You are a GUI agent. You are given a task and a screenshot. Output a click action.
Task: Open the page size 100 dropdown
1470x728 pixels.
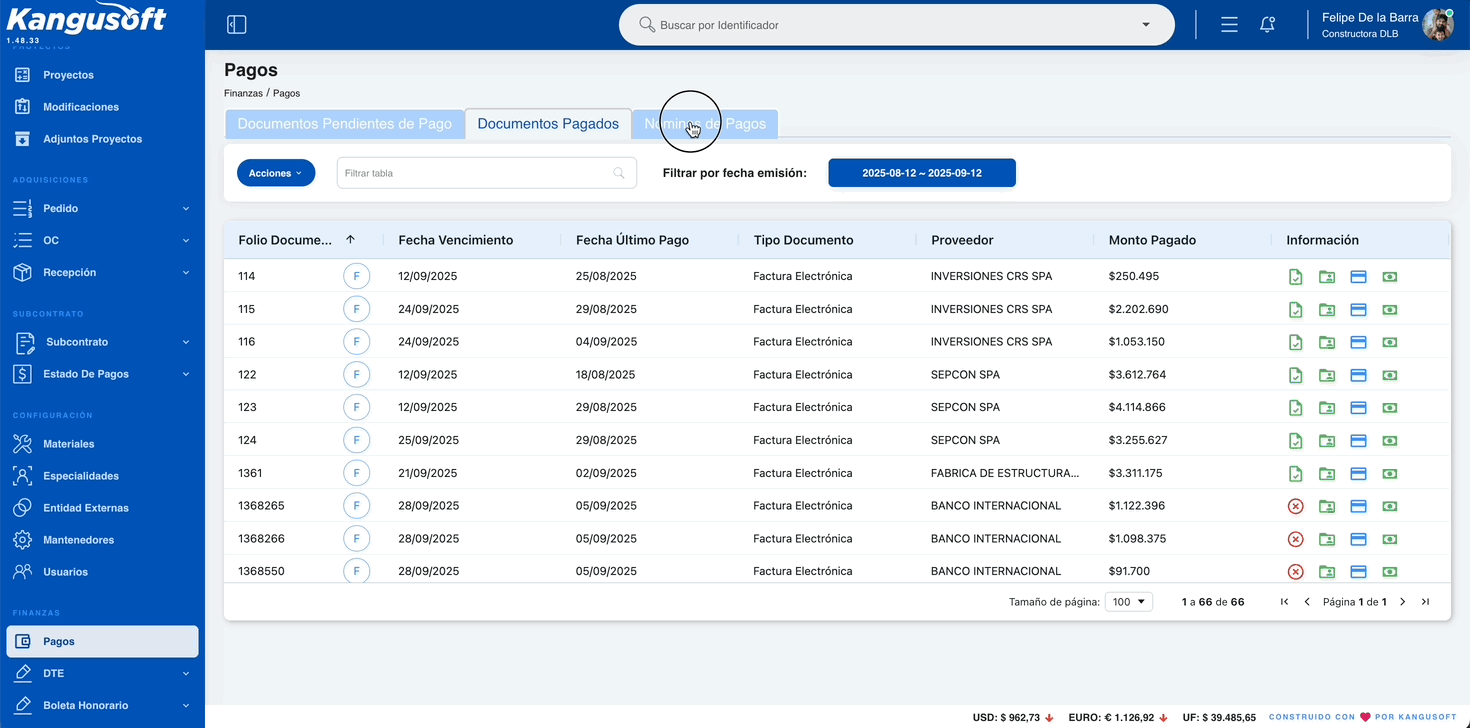(x=1129, y=602)
